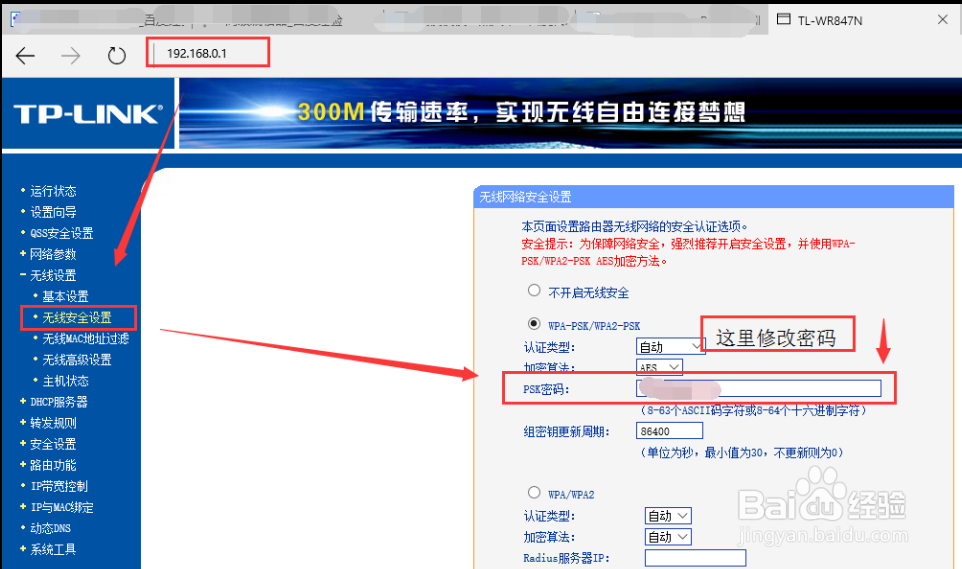The image size is (962, 569).
Task: Expand the 转发规则 section
Action: pyautogui.click(x=53, y=423)
